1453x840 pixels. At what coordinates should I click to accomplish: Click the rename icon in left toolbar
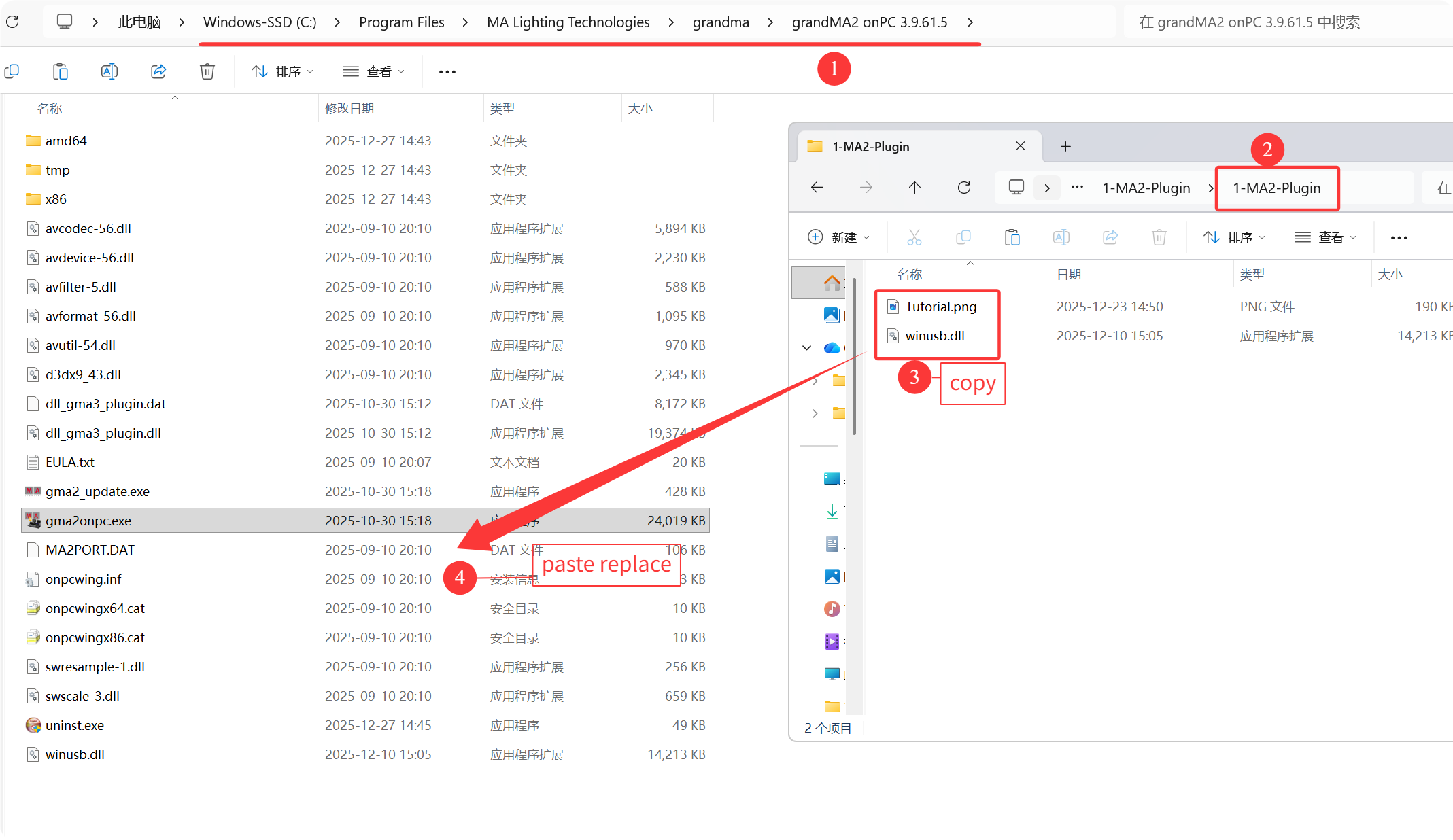[x=109, y=71]
